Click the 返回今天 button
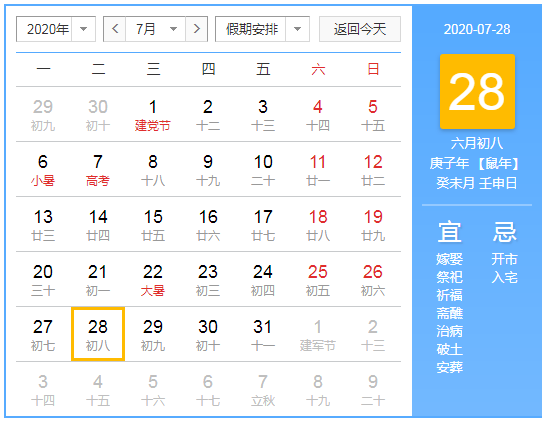The width and height of the screenshot is (547, 423). click(x=360, y=29)
